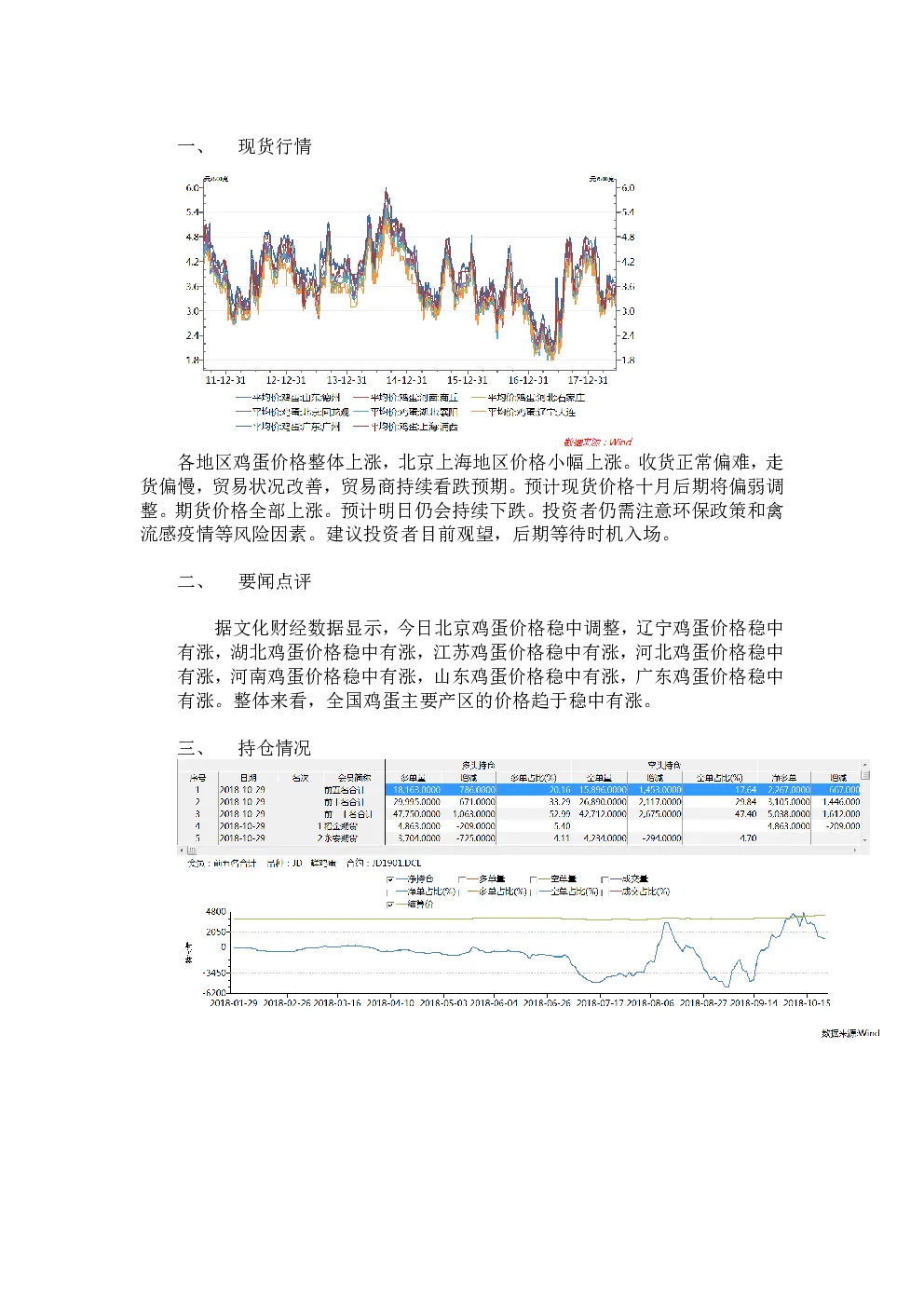Click the table's vertical scrollbar
The width and height of the screenshot is (924, 1307).
coord(865,801)
